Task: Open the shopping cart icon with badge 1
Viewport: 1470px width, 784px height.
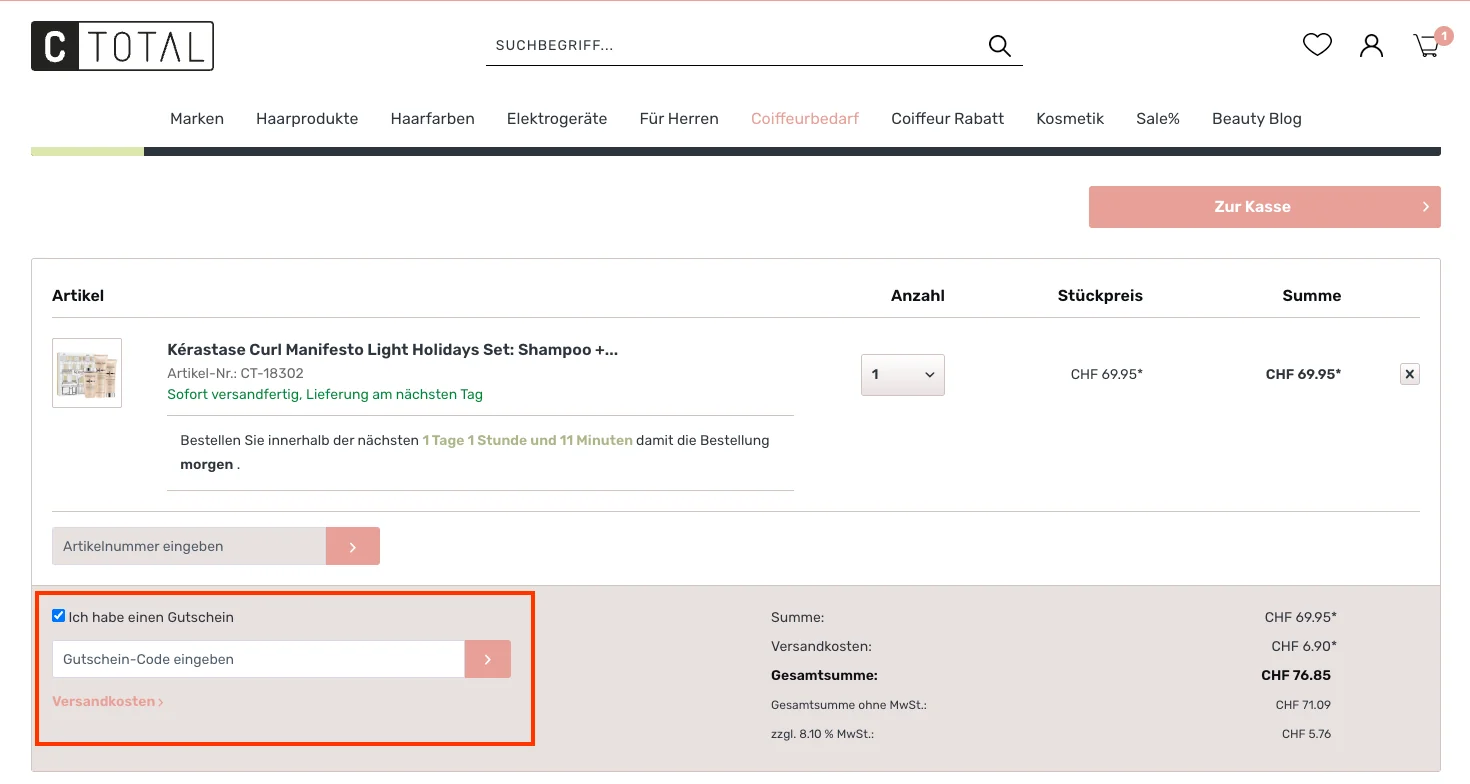Action: coord(1425,45)
